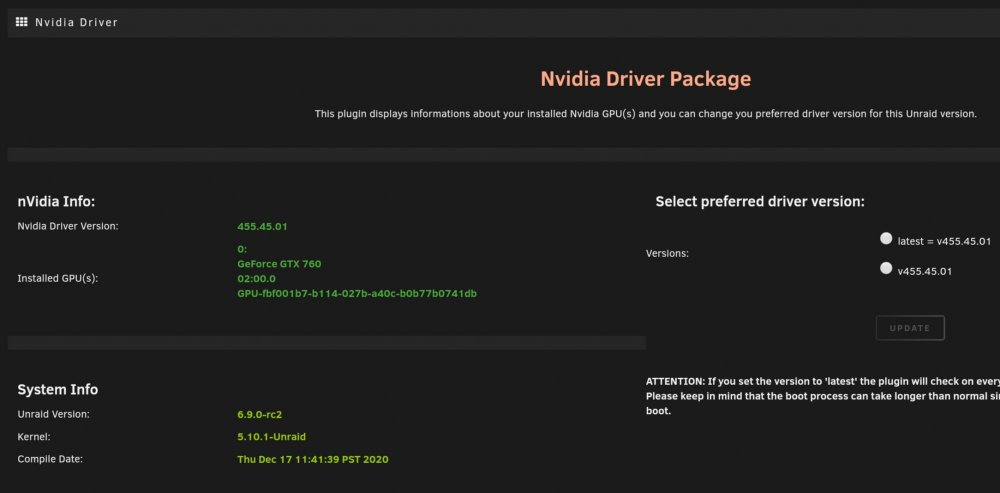
Task: Click the 'Nvidia Driver' header title
Action: pyautogui.click(x=77, y=22)
